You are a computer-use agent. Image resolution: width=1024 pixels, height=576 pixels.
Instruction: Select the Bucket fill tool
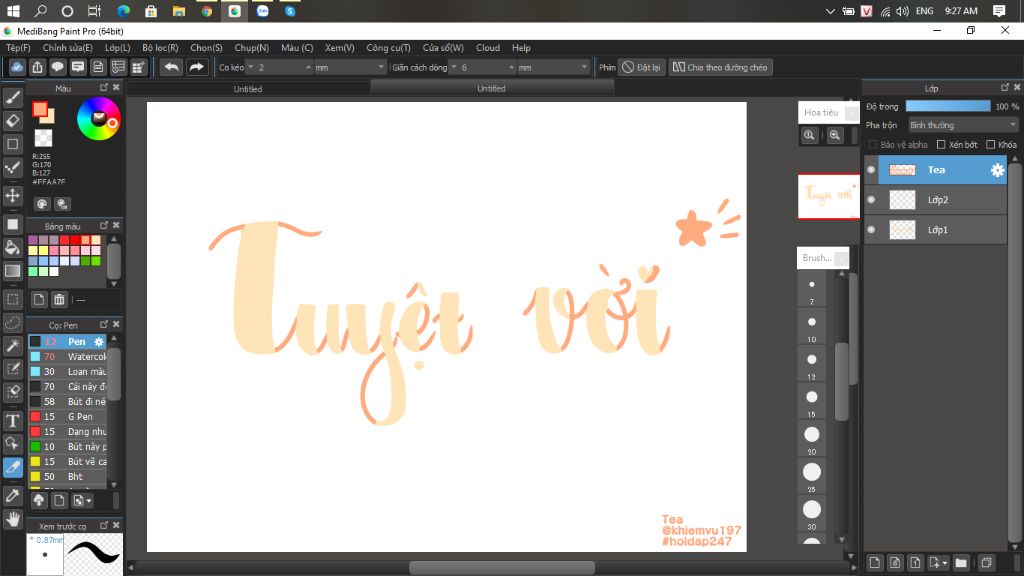click(x=12, y=248)
